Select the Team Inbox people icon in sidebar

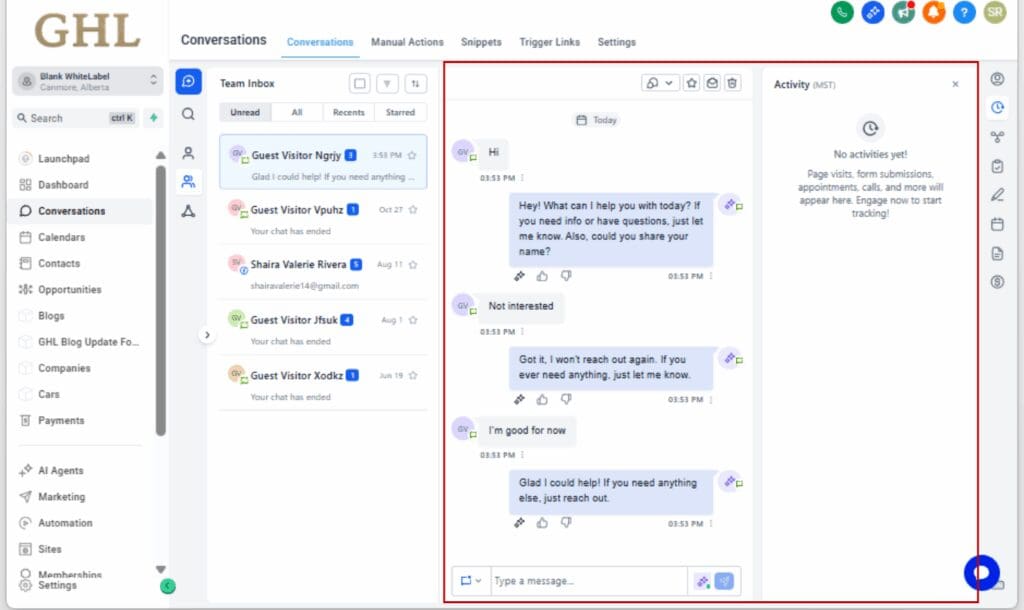(x=186, y=182)
